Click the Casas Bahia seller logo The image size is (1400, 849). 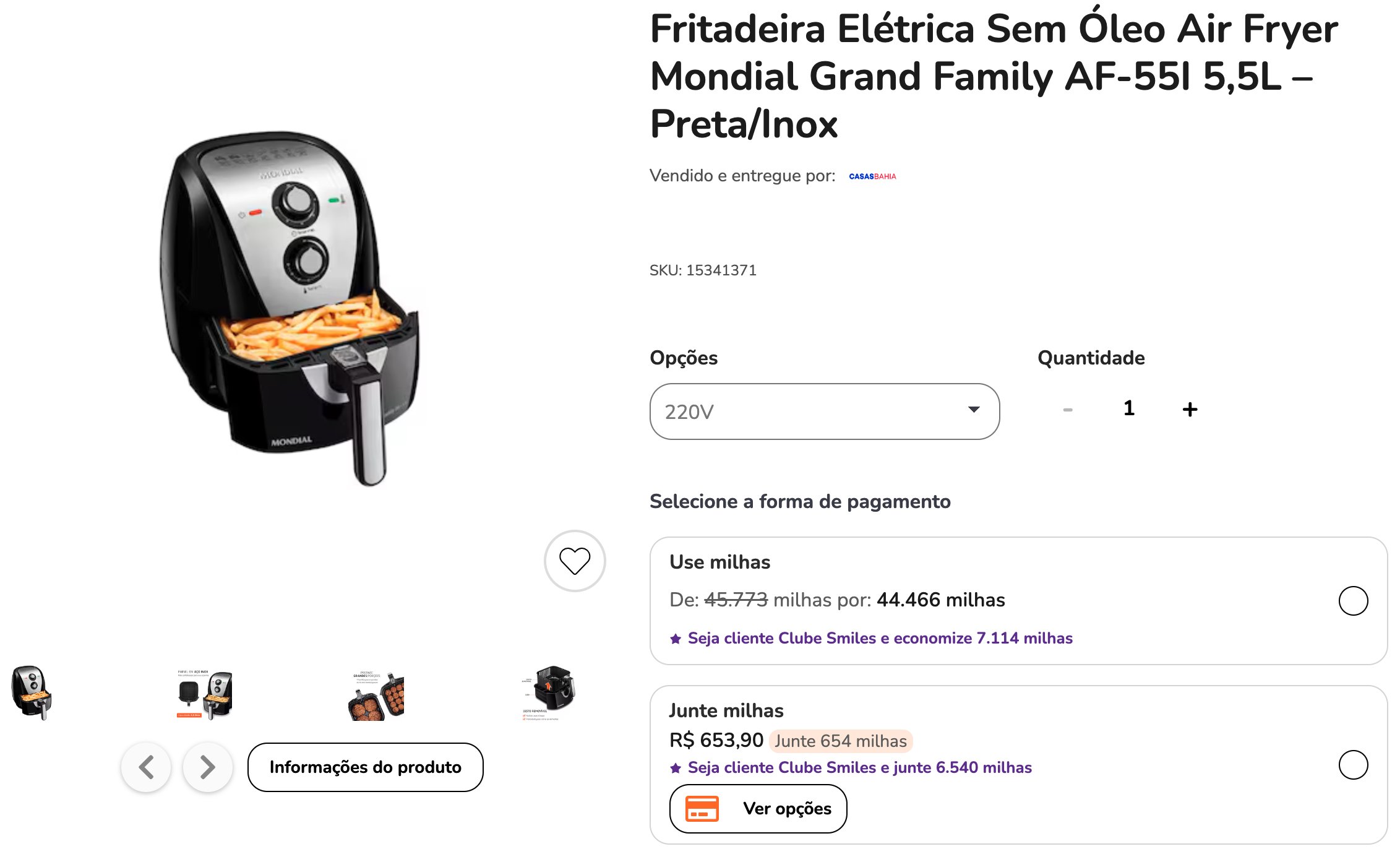(872, 176)
